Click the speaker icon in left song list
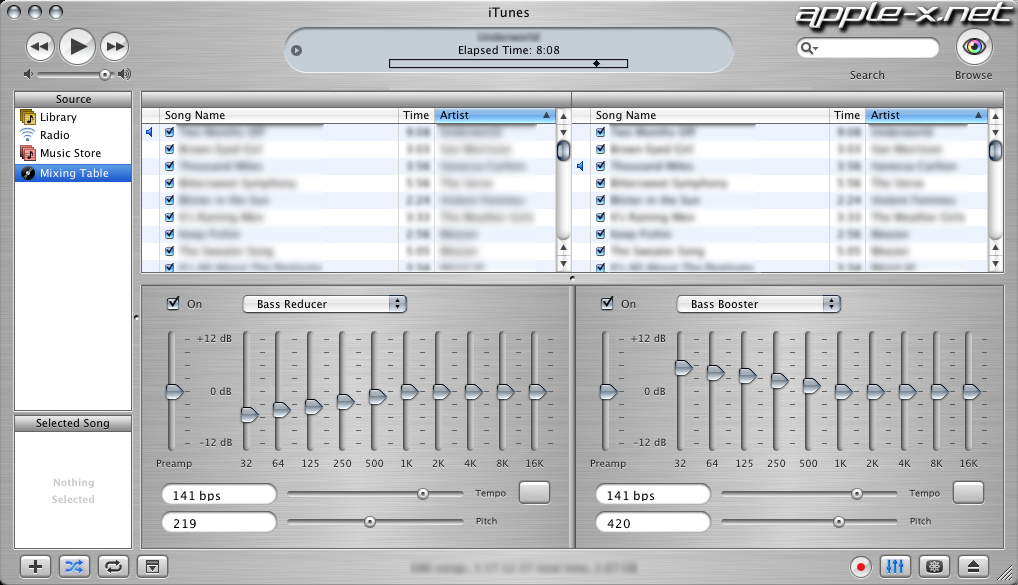The image size is (1018, 585). (x=149, y=132)
